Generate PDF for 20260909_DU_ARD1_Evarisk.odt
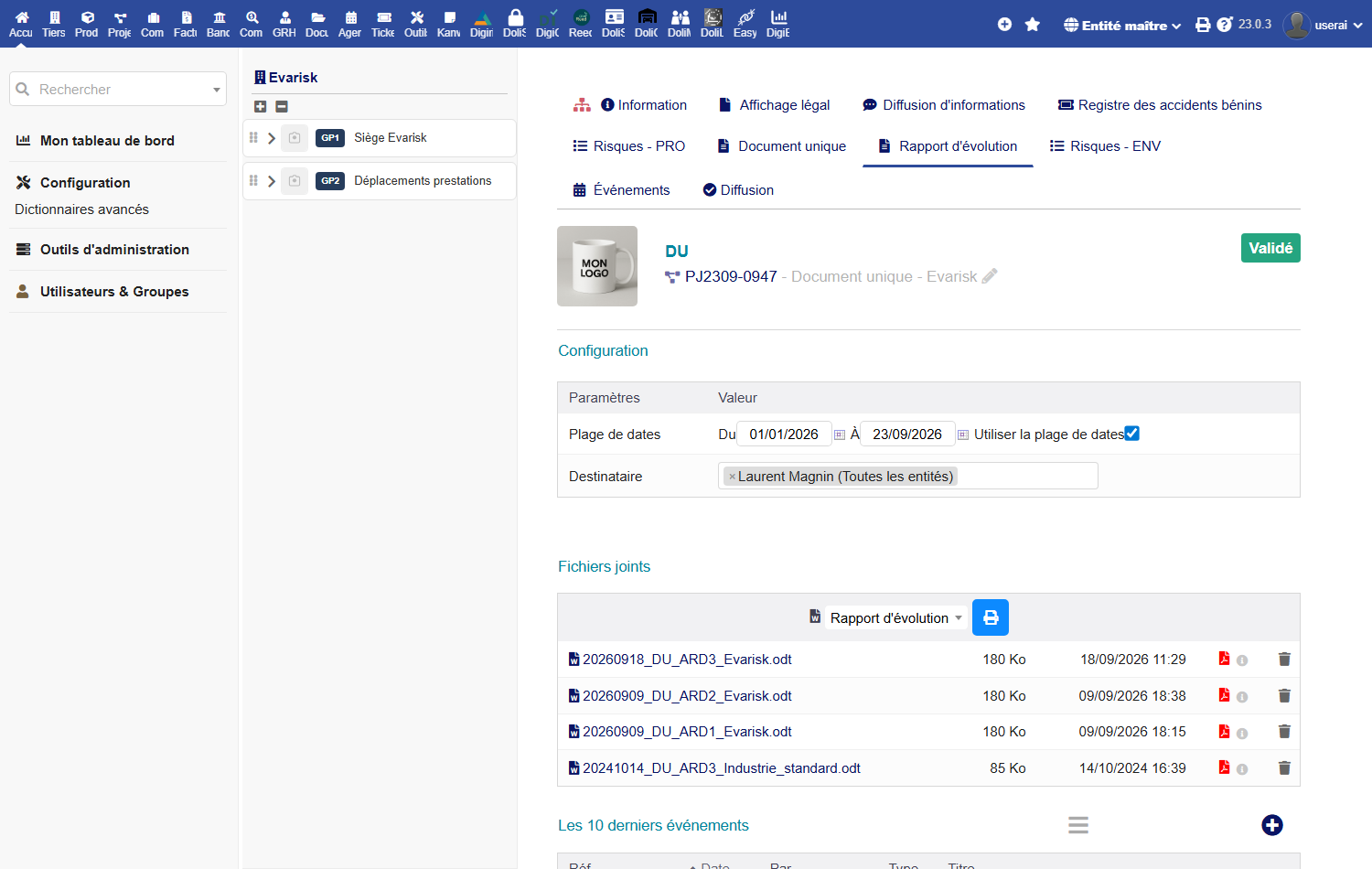The image size is (1372, 869). tap(1224, 732)
